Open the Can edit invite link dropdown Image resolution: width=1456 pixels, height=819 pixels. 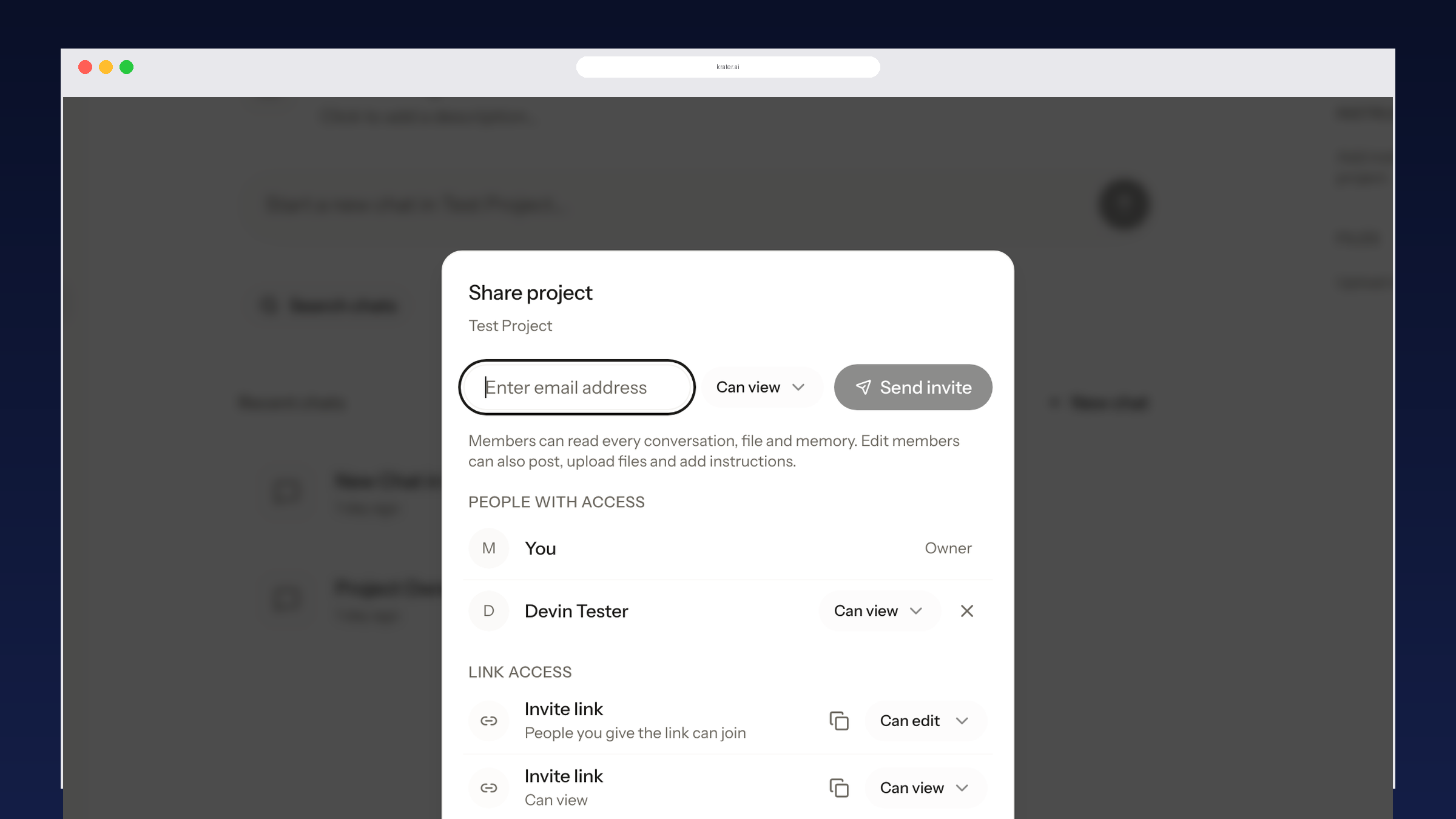pos(925,721)
